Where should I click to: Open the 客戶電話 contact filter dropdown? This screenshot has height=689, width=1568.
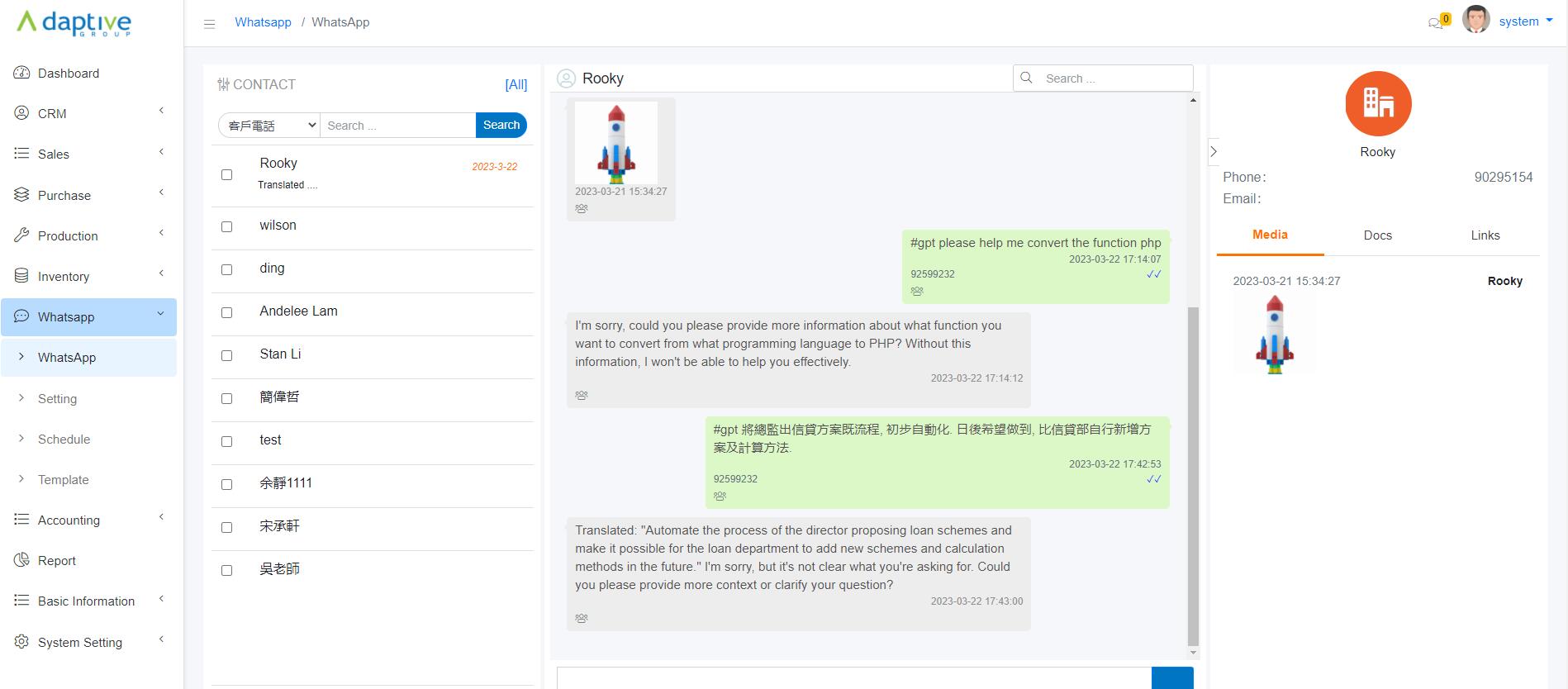(x=269, y=126)
